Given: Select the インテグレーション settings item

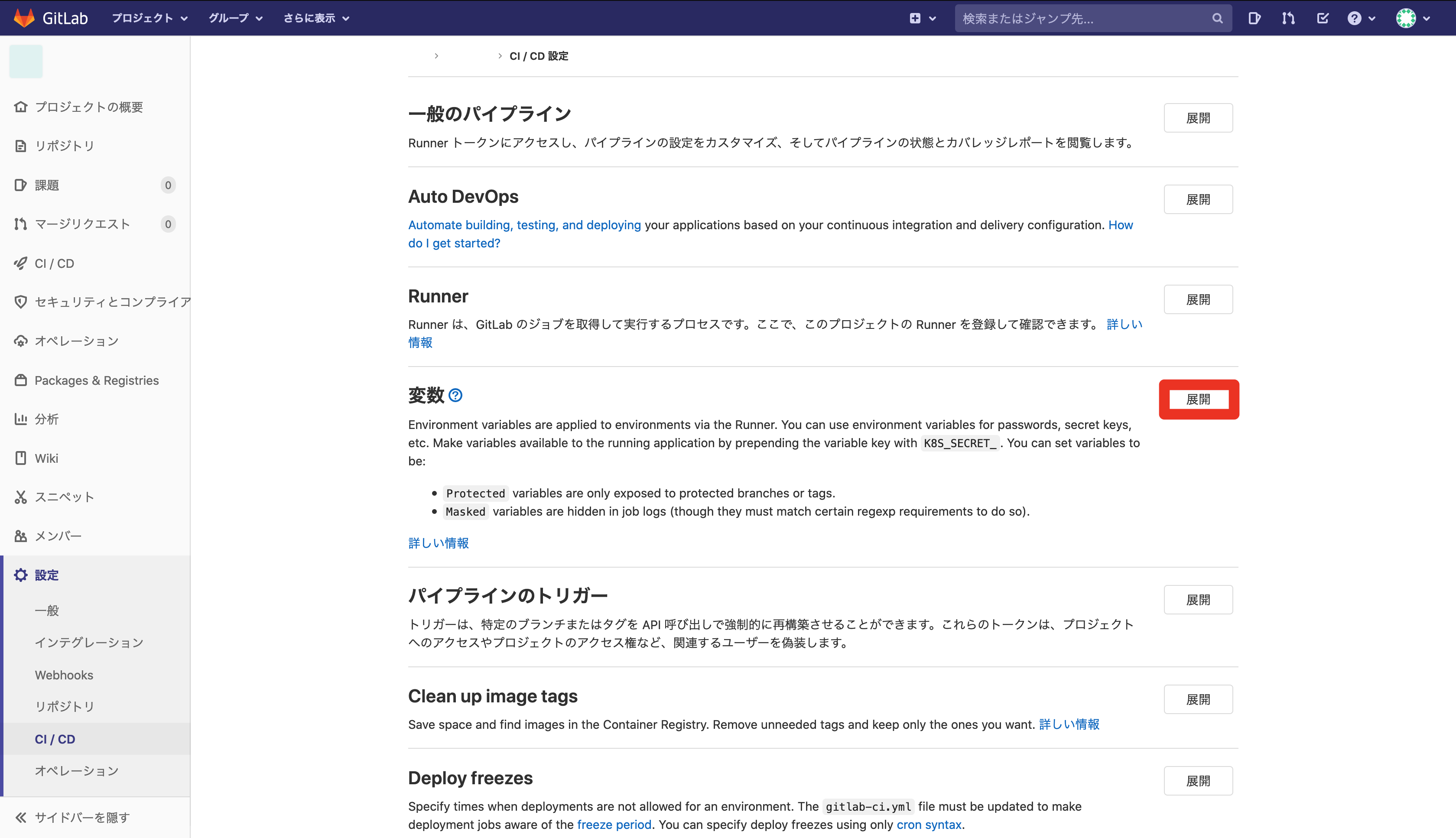Looking at the screenshot, I should (89, 642).
